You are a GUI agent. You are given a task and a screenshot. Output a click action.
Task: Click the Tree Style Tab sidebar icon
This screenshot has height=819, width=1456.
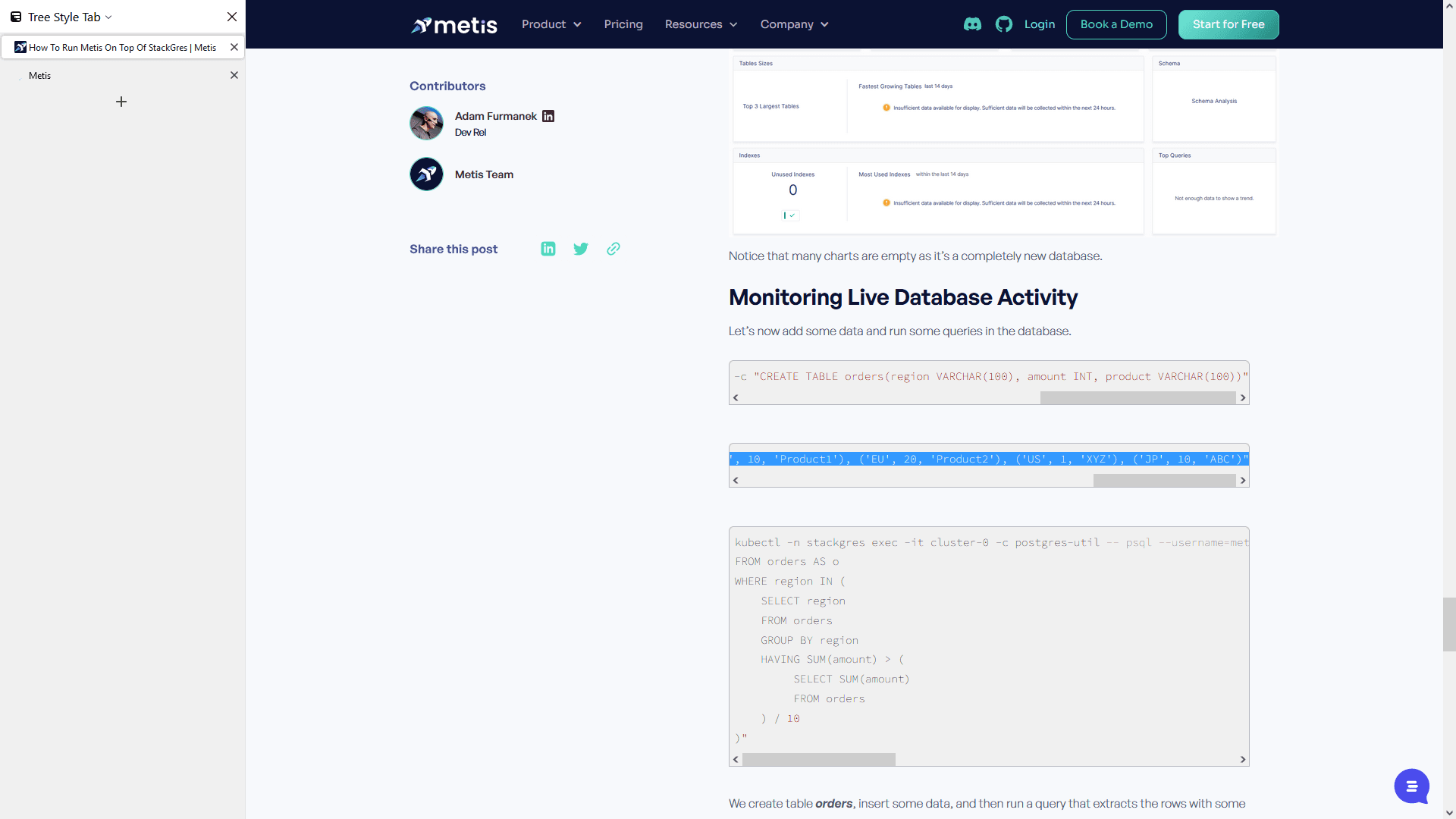click(x=16, y=17)
